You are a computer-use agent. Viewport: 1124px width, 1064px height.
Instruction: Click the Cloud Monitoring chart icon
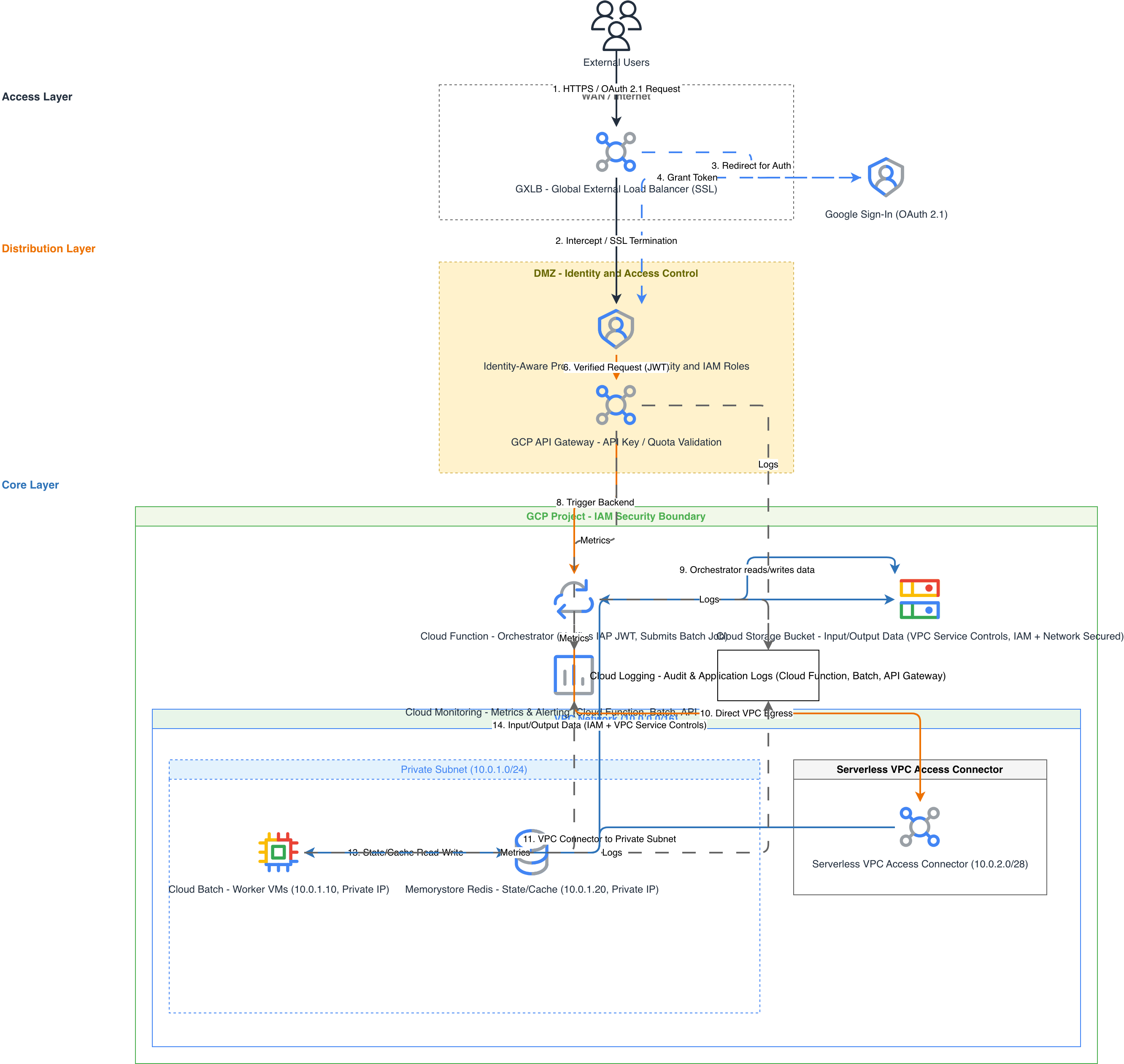574,675
